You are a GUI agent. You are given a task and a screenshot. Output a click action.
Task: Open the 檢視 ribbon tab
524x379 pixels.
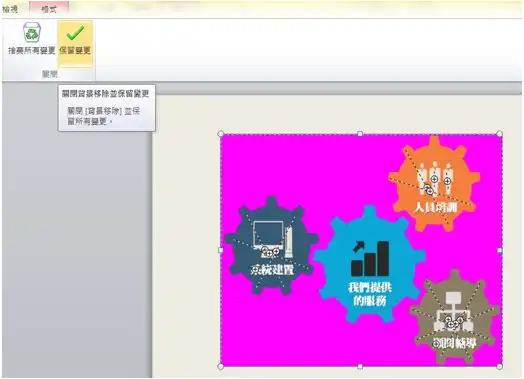click(10, 9)
